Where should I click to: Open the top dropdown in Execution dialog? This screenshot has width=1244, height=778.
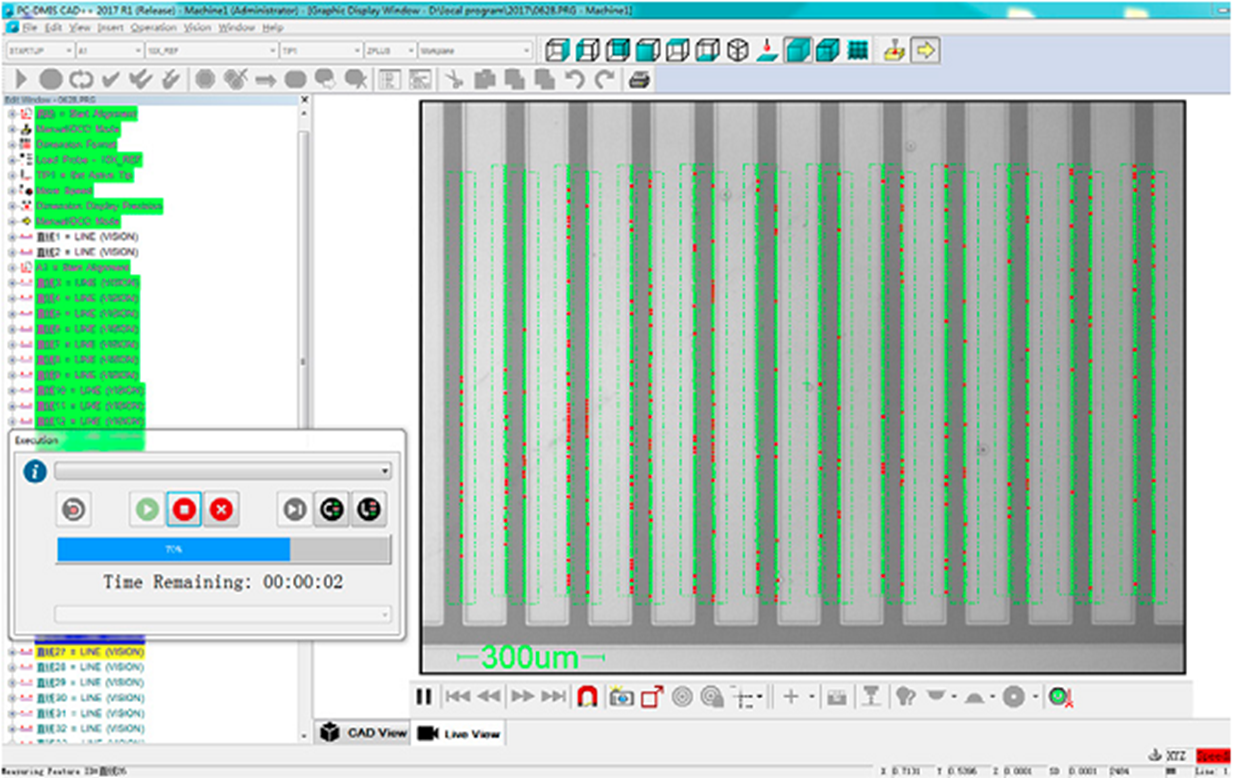[222, 471]
